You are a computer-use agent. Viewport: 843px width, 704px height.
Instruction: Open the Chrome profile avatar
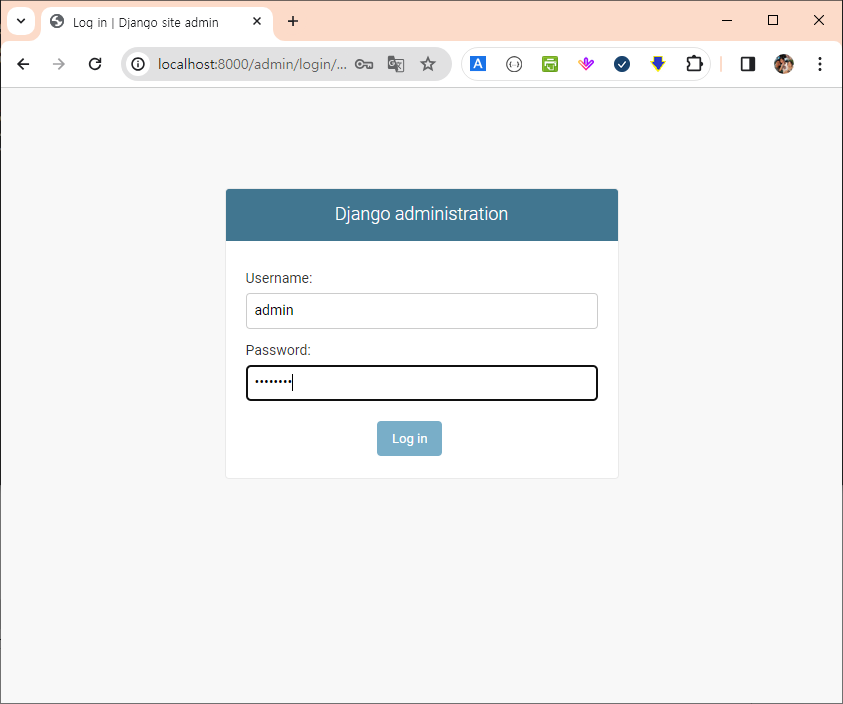pyautogui.click(x=784, y=64)
